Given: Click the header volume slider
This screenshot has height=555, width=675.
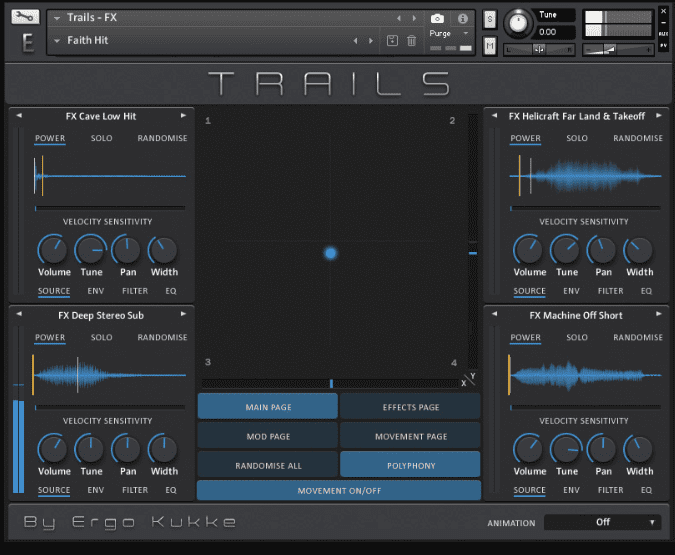Looking at the screenshot, I should 618,50.
